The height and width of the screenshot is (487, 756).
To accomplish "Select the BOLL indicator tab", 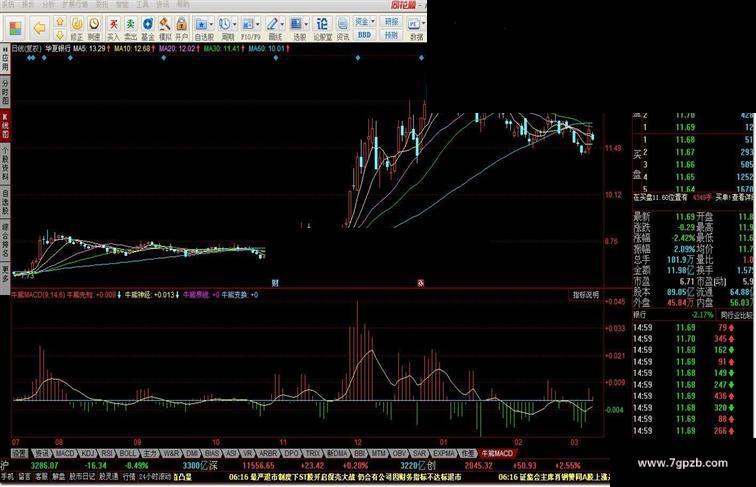I will pos(128,453).
